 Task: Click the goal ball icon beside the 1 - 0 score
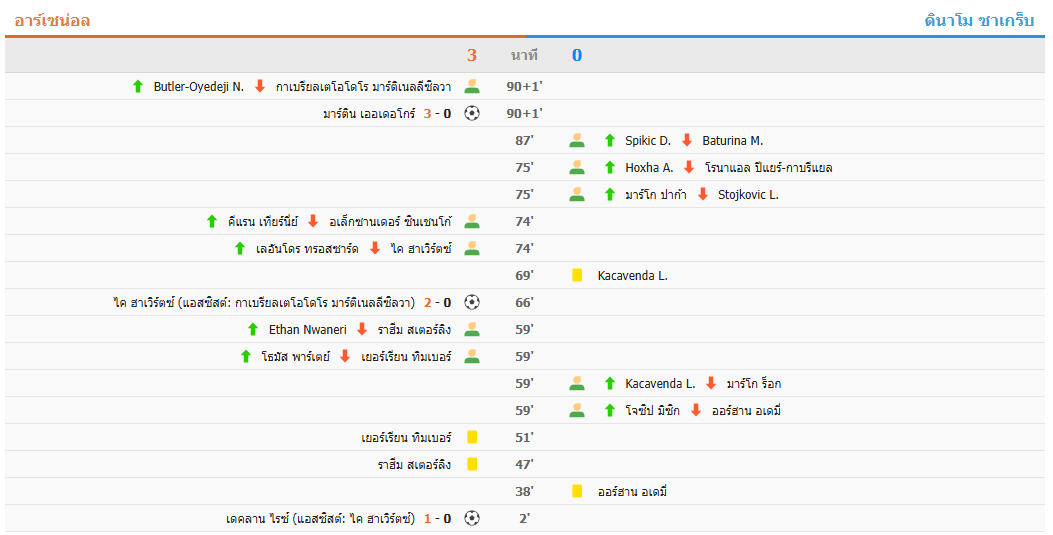coord(472,518)
